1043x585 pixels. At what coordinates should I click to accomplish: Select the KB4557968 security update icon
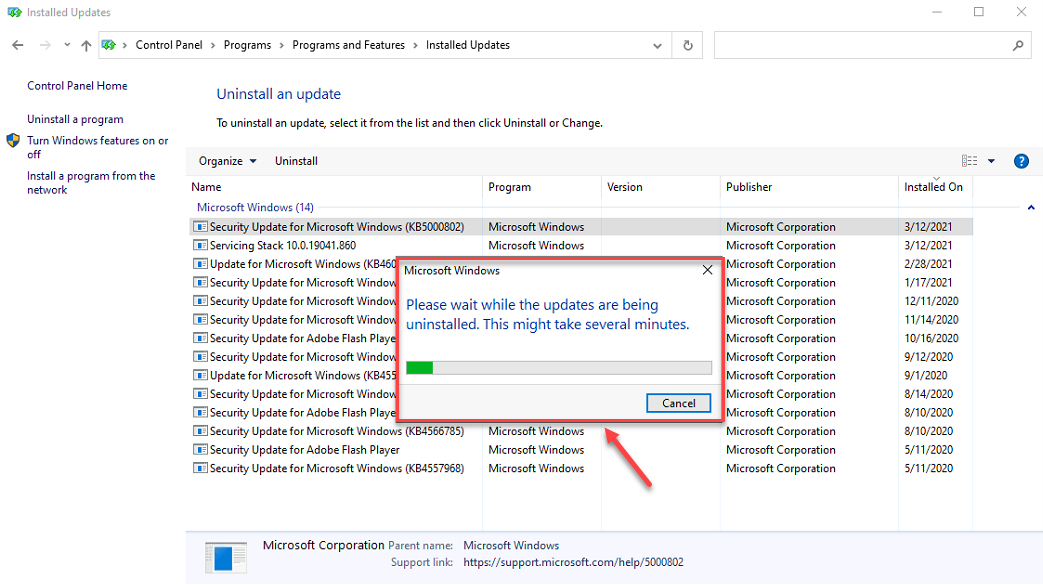tap(200, 469)
